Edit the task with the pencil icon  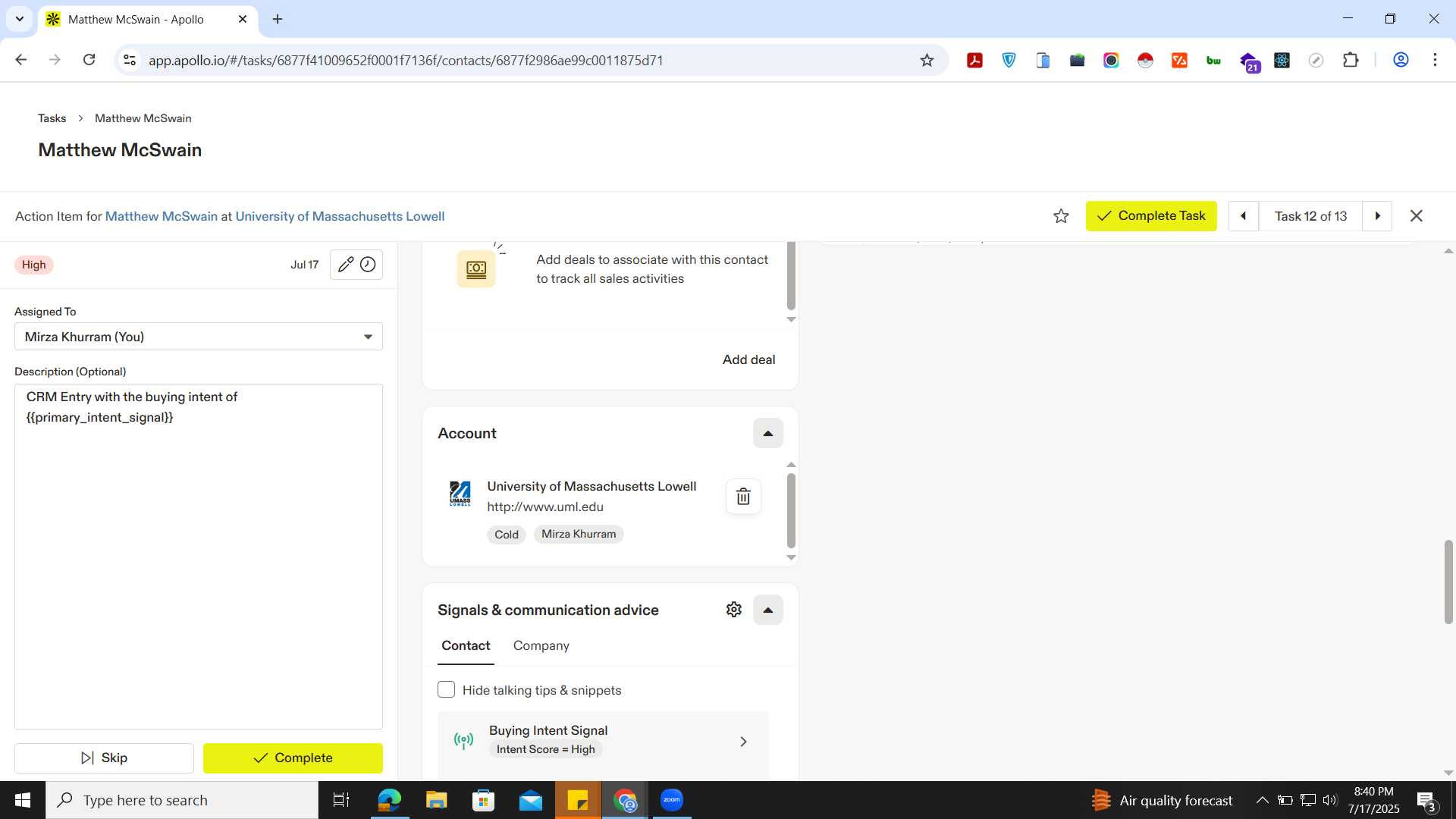(x=346, y=265)
